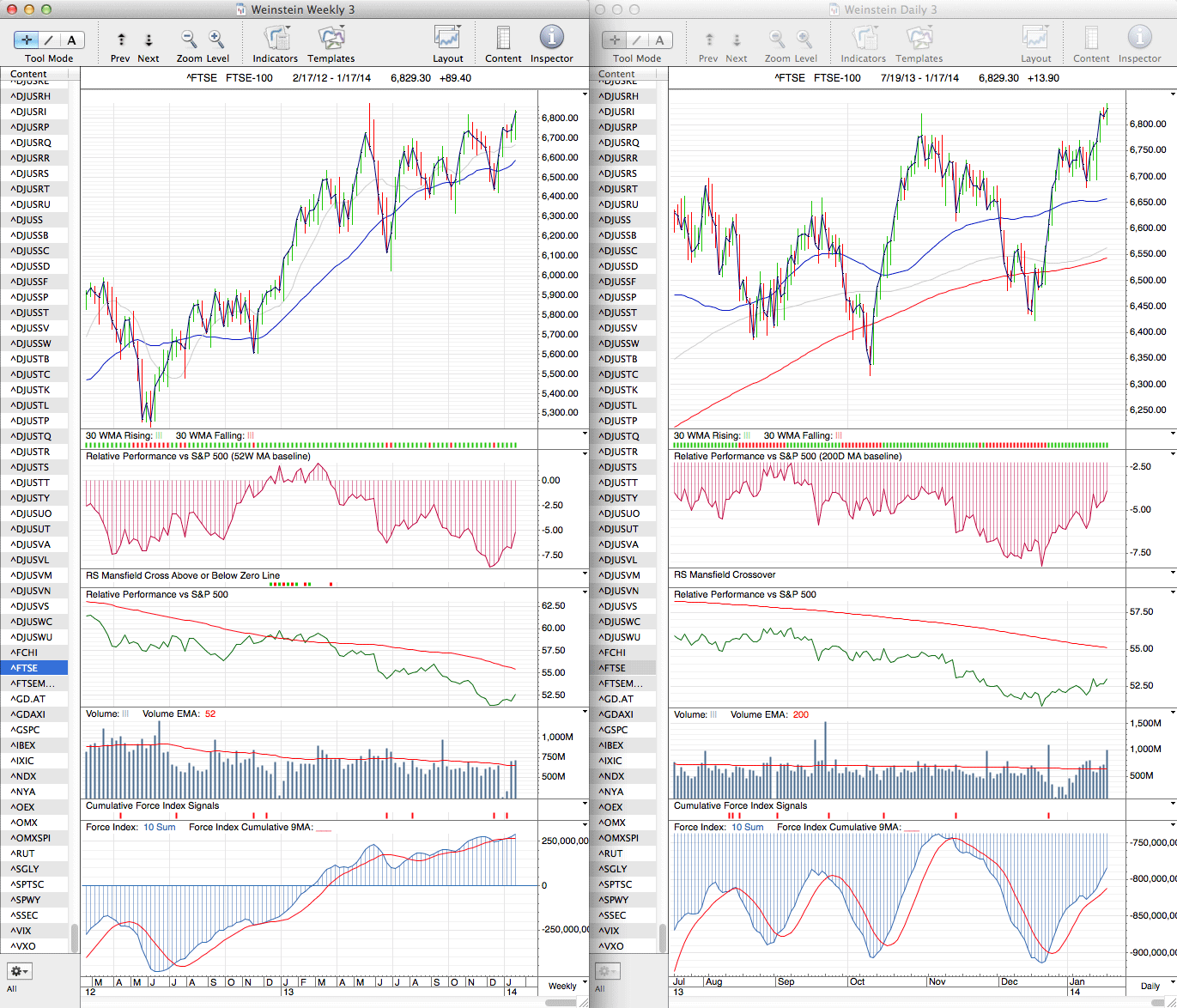The image size is (1177, 1008).
Task: Click the Weinstein Daily 3 window title
Action: [x=890, y=9]
